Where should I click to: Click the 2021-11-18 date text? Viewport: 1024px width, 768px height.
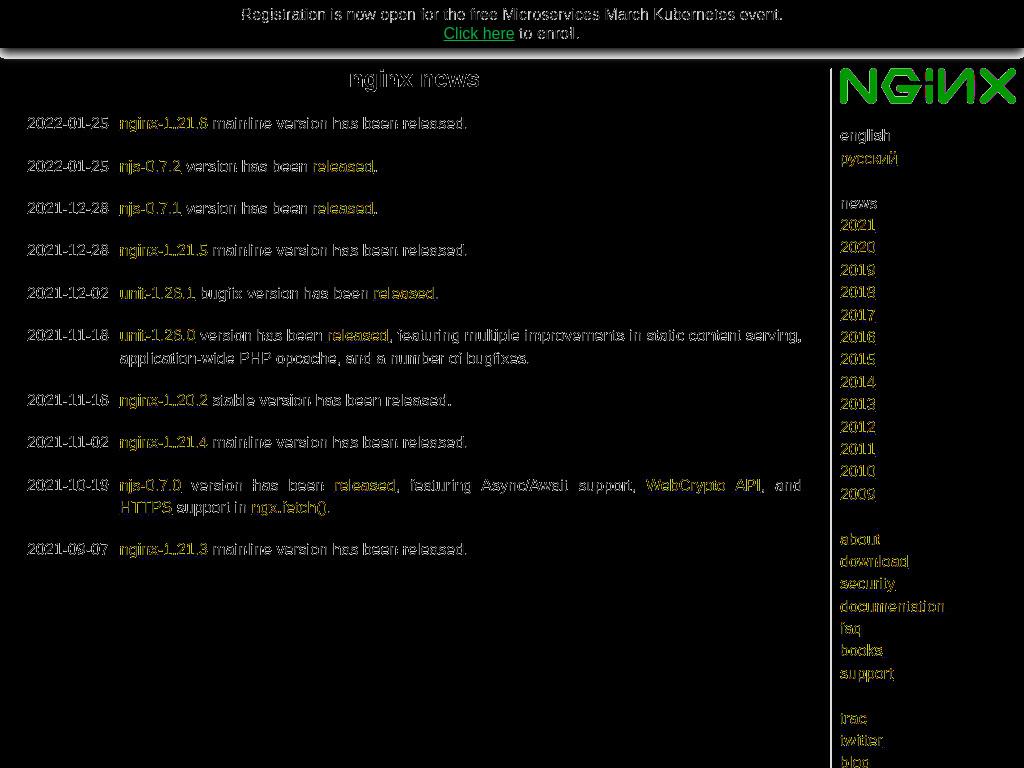click(68, 335)
